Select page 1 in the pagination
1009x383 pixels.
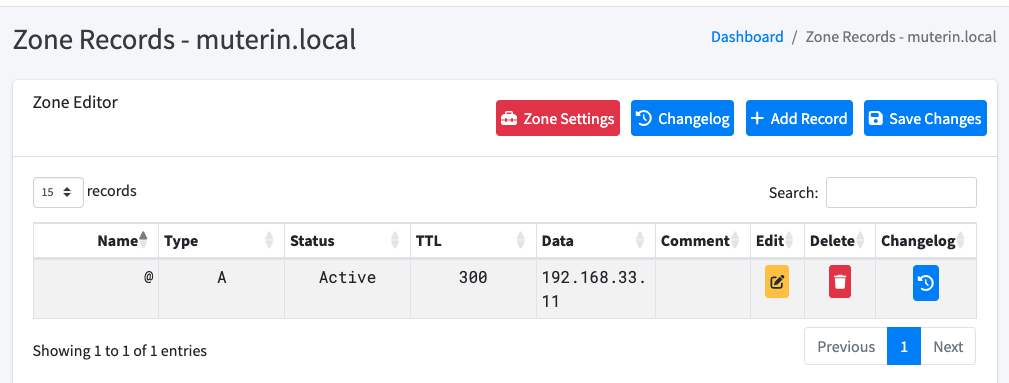[x=904, y=346]
